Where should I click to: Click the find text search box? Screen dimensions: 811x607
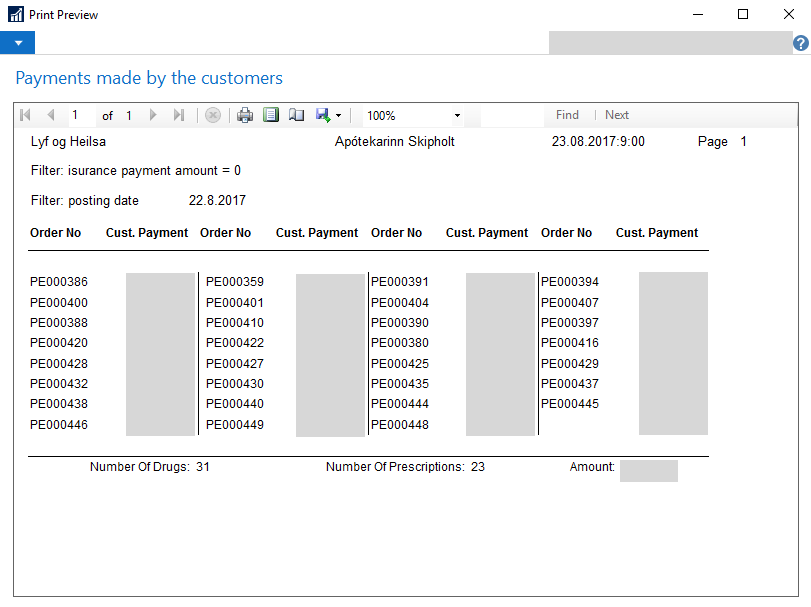click(510, 115)
